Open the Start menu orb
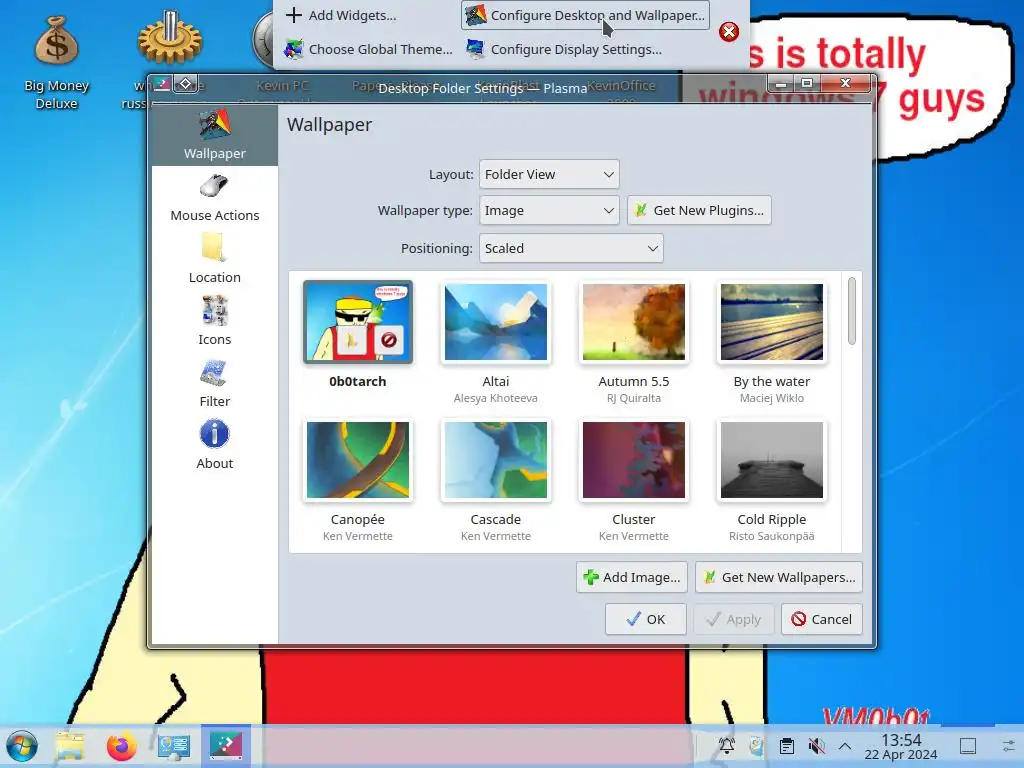 (22, 746)
